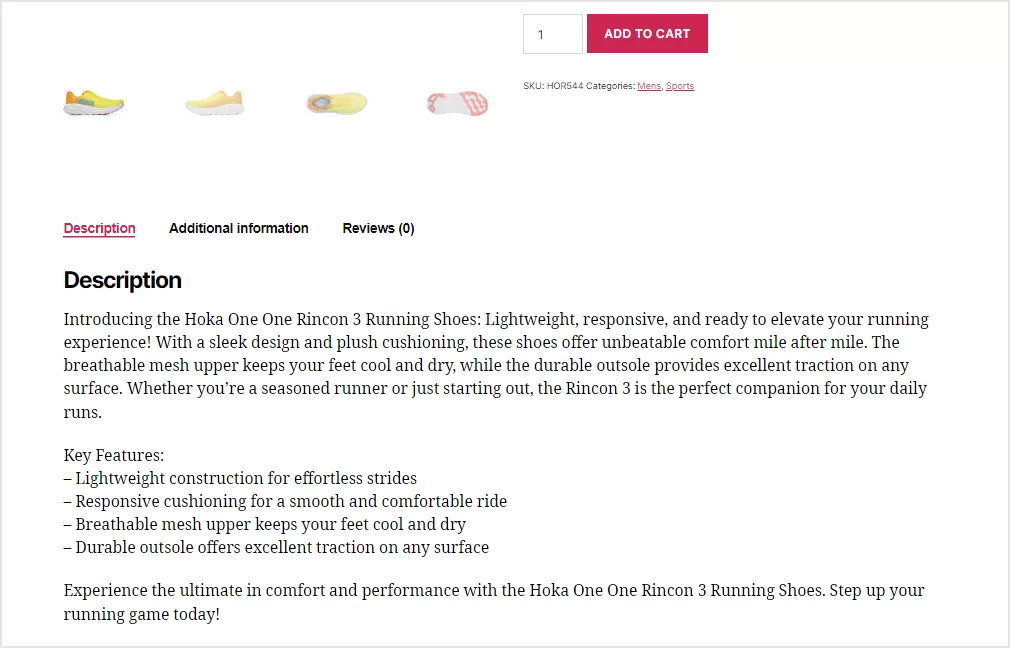Screen dimensions: 1010x648
Task: Click the Responsive cushioning feature line
Action: coord(285,501)
